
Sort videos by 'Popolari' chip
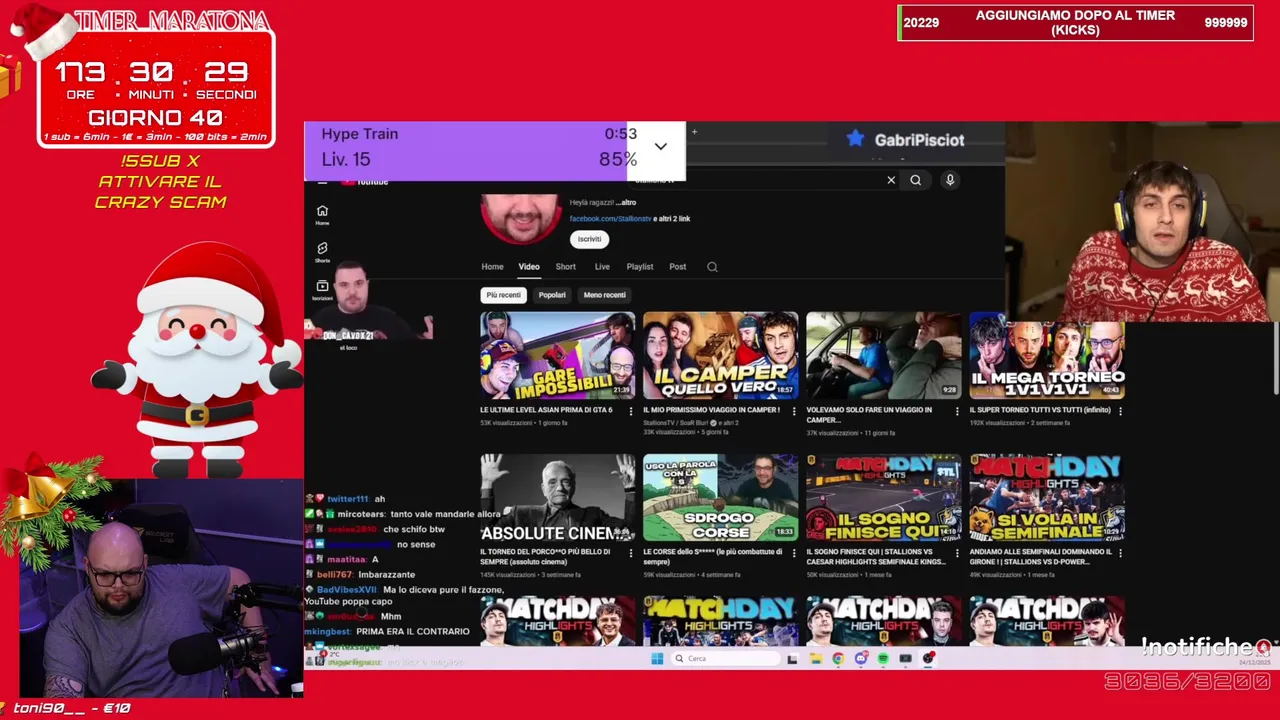pyautogui.click(x=552, y=295)
